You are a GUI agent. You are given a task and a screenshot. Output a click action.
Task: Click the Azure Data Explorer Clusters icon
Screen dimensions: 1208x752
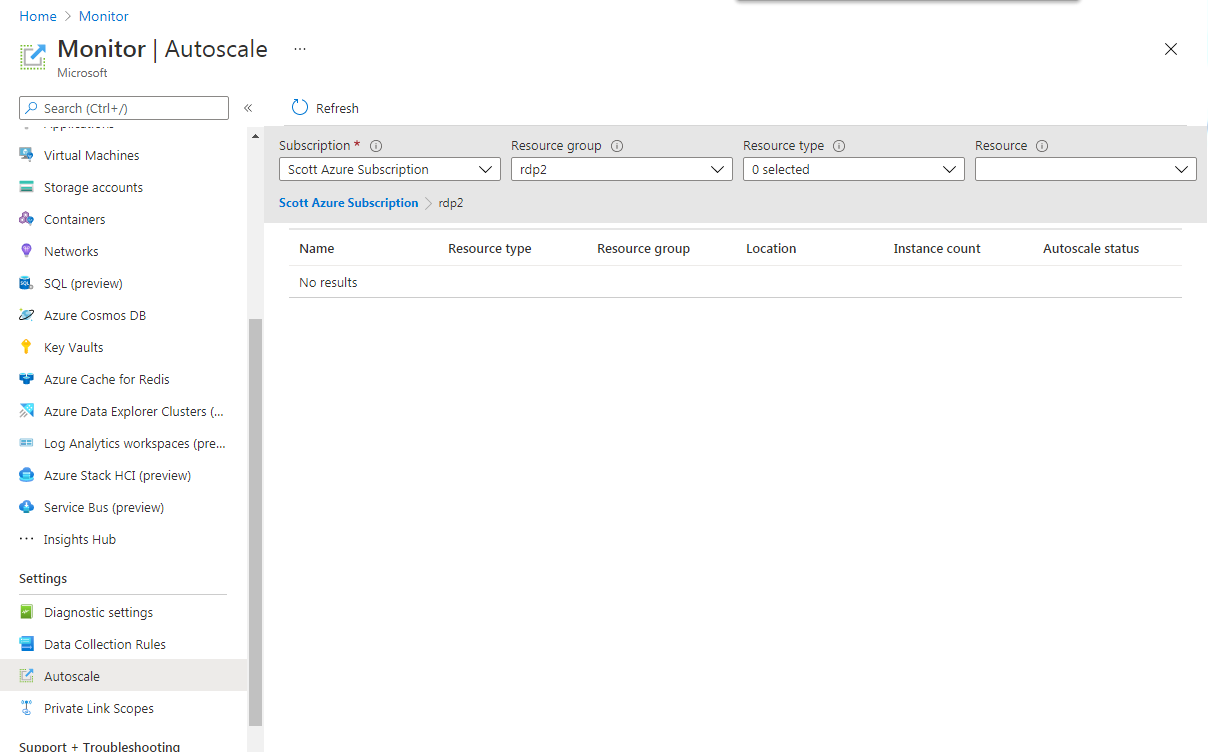click(27, 411)
